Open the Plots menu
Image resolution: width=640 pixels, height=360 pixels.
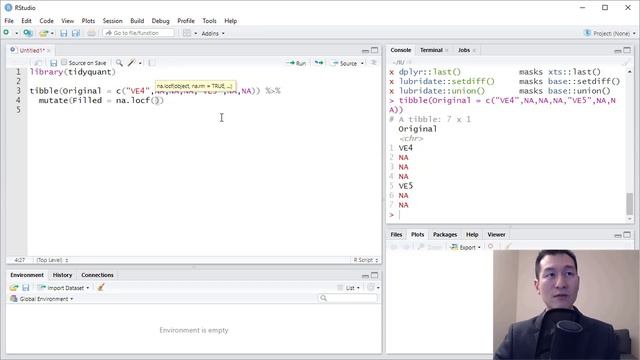(88, 21)
